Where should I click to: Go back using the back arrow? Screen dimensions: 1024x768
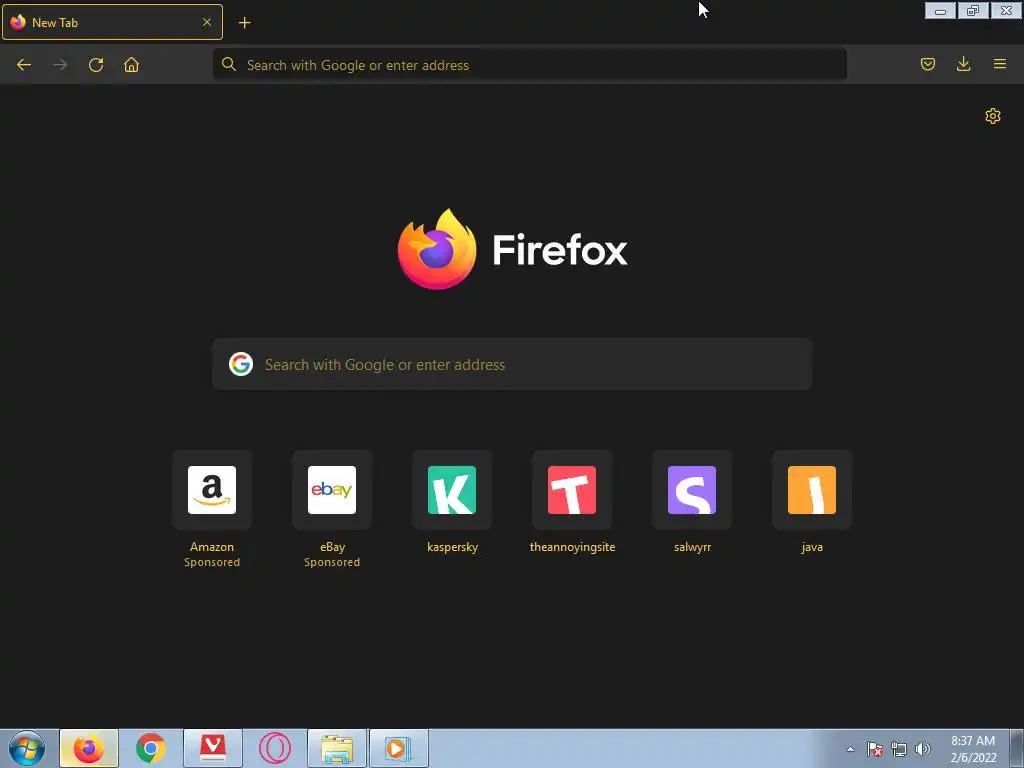pyautogui.click(x=24, y=65)
